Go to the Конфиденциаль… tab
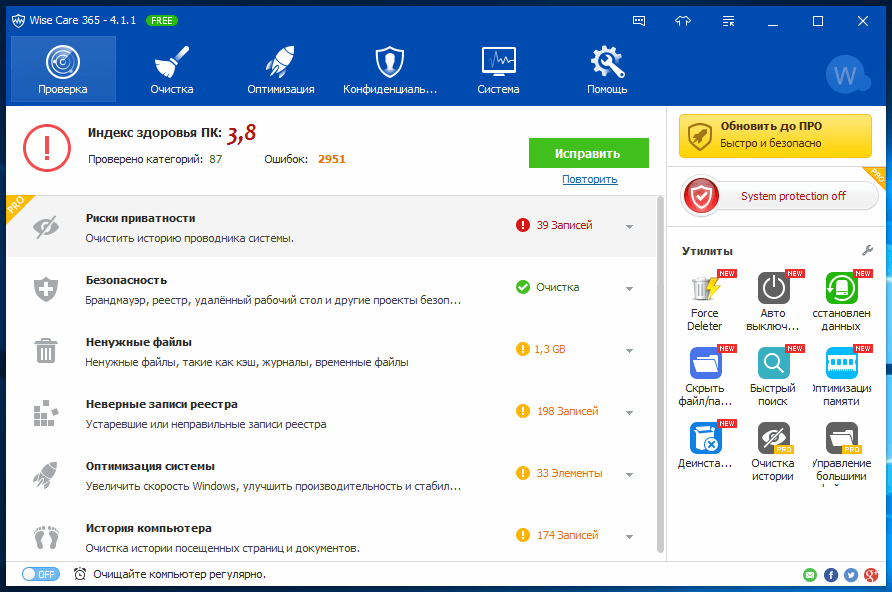 [390, 69]
